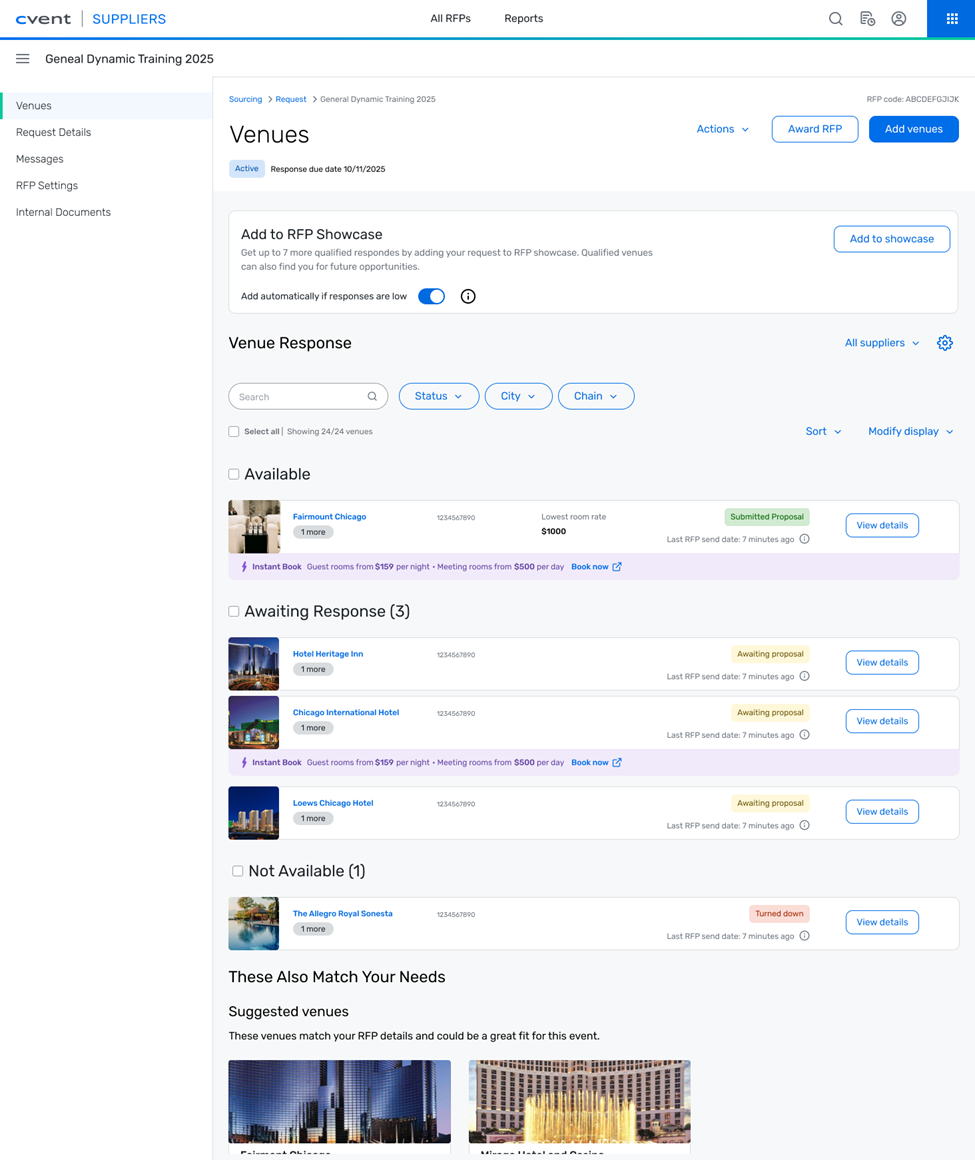Viewport: 975px width, 1160px height.
Task: Click Sourcing in the breadcrumb
Action: pyautogui.click(x=246, y=99)
